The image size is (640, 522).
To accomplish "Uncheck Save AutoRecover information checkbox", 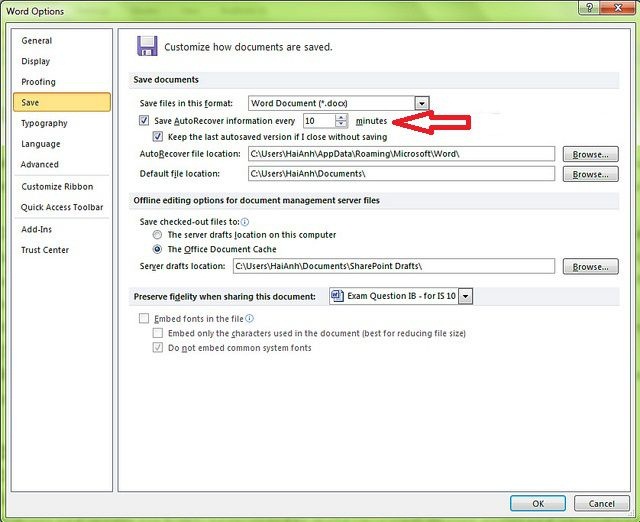I will tap(145, 121).
